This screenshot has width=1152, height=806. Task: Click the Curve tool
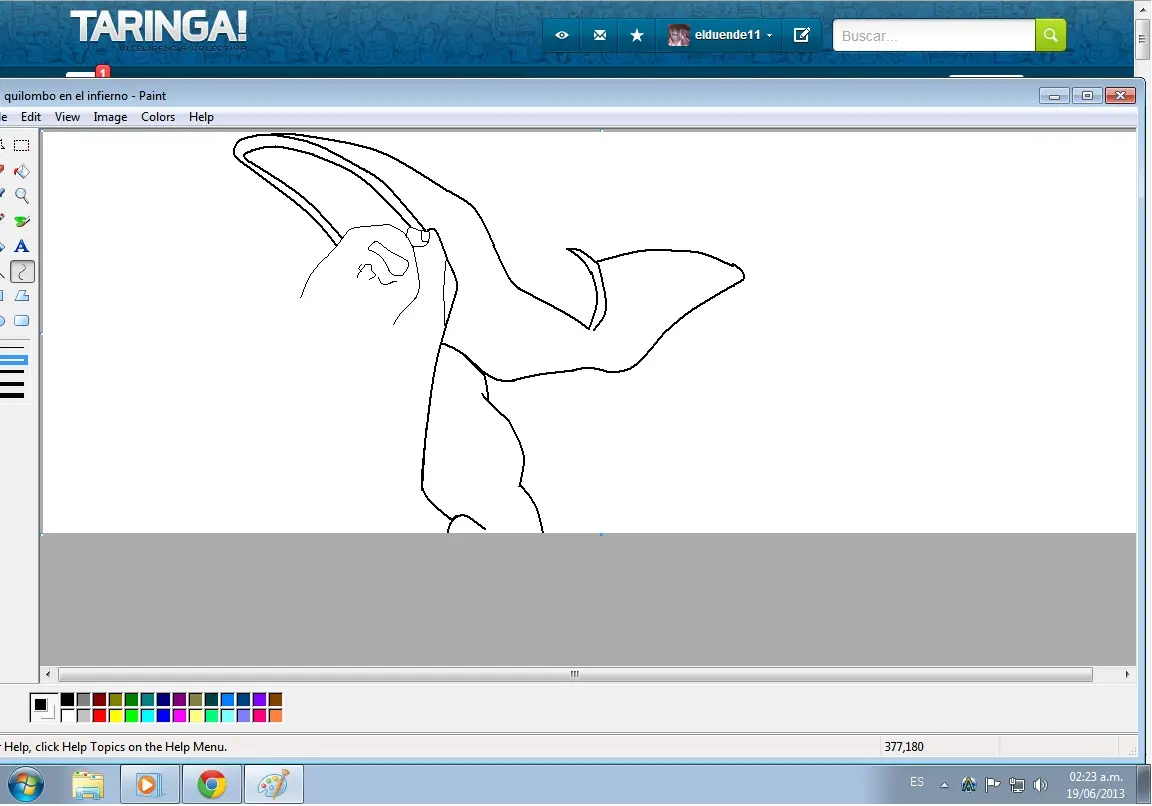[21, 271]
